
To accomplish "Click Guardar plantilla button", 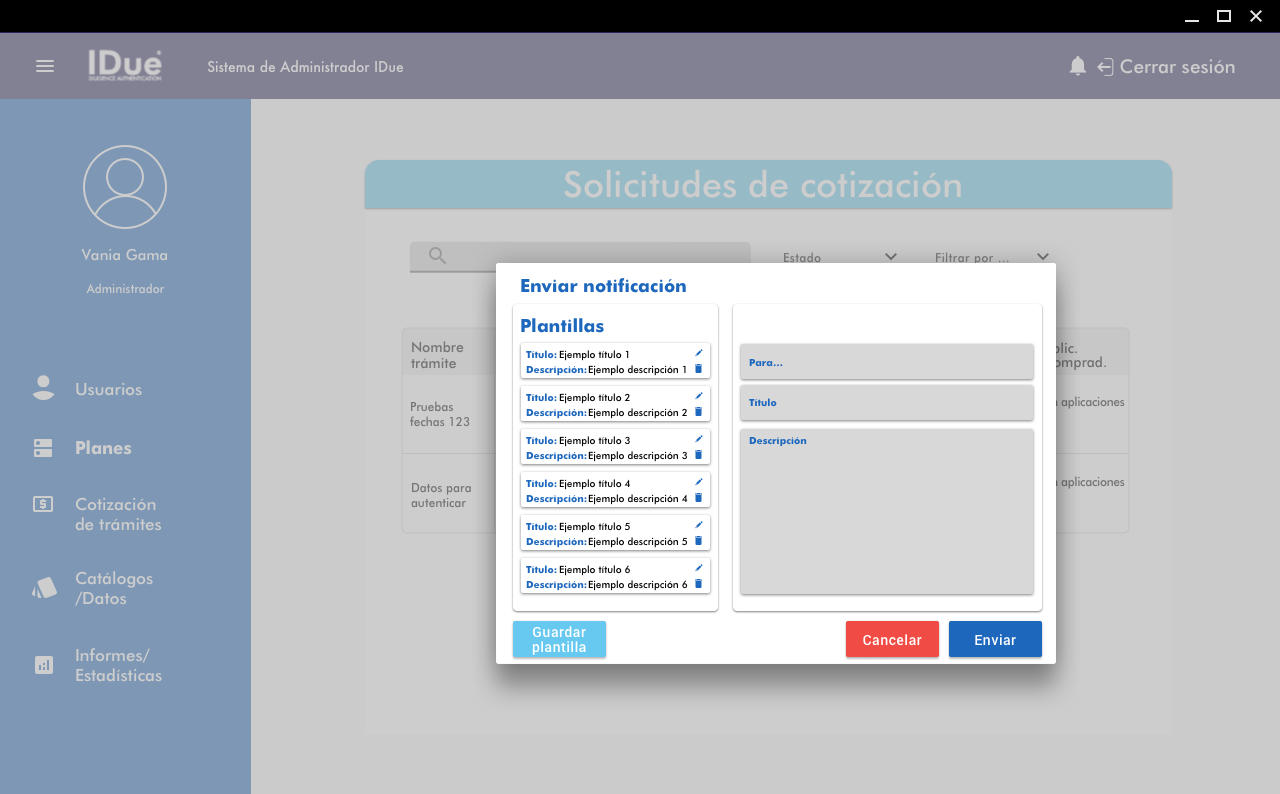I will click(x=559, y=640).
